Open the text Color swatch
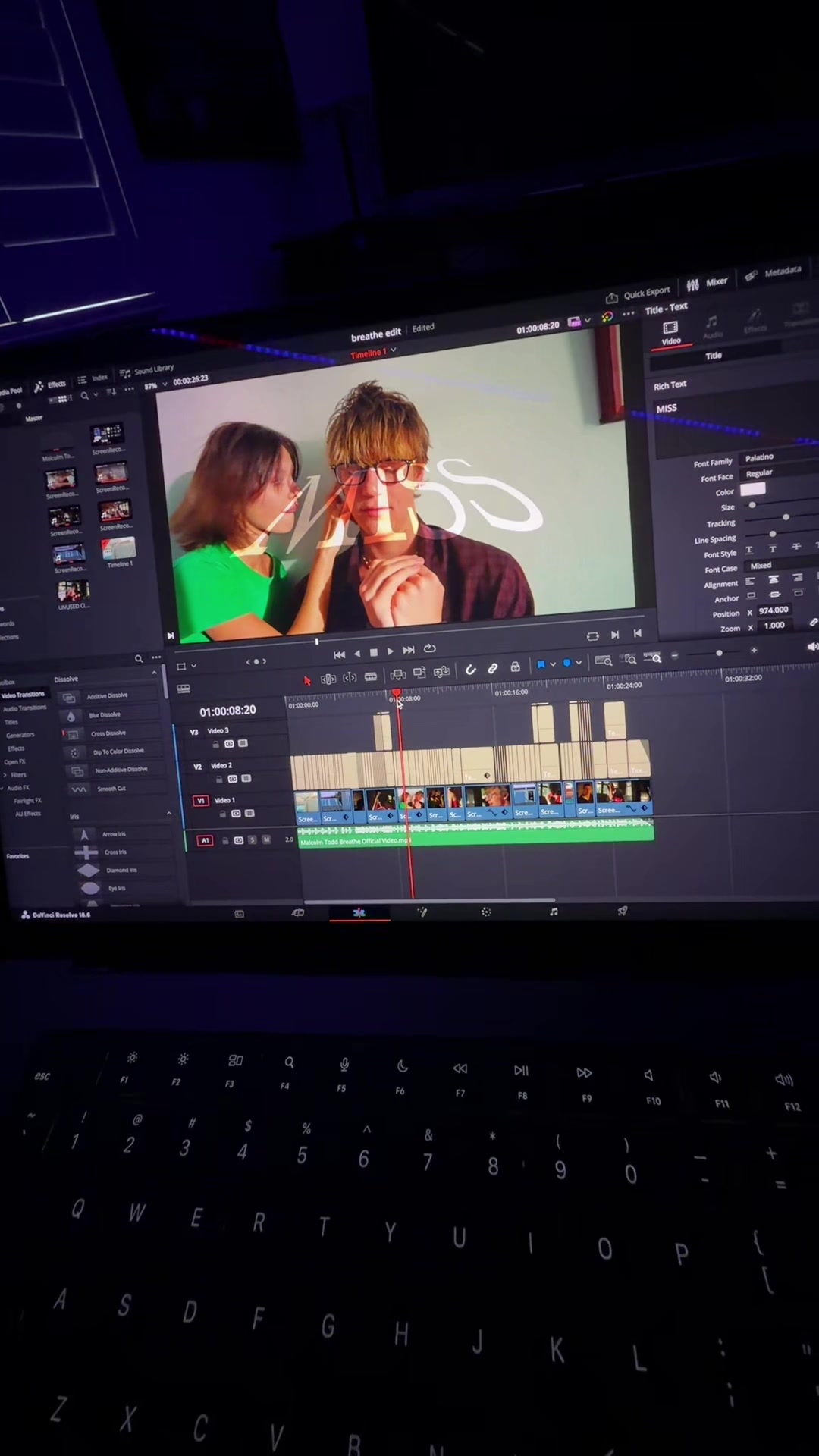 point(753,489)
